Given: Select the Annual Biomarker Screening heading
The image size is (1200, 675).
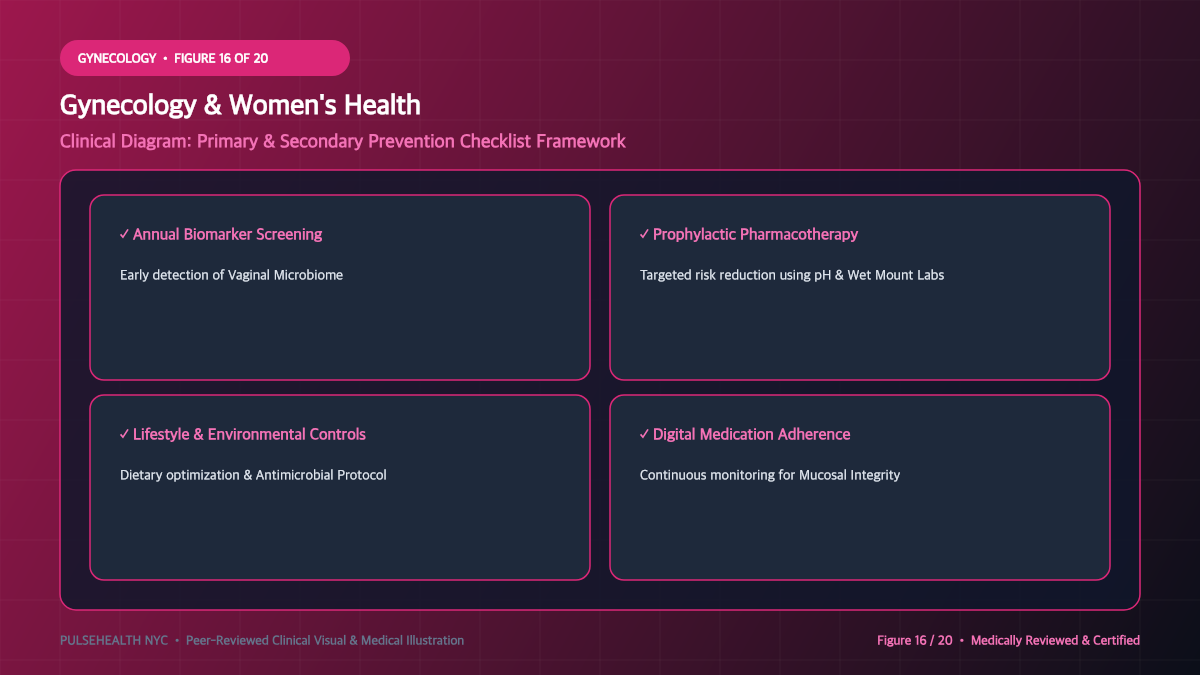Looking at the screenshot, I should [x=221, y=234].
